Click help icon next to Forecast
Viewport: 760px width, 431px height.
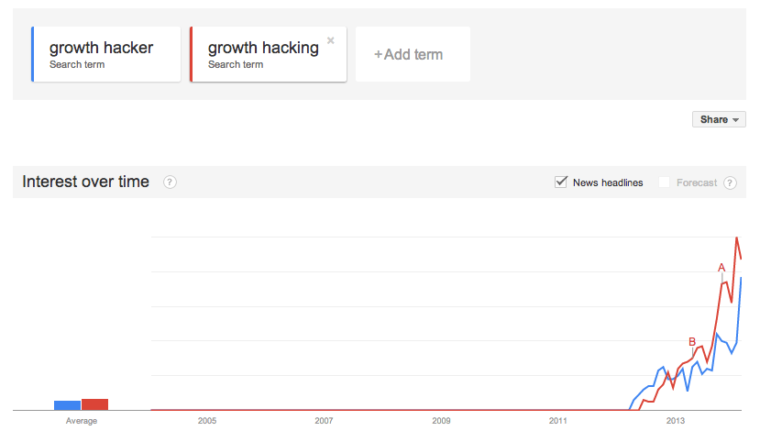pyautogui.click(x=730, y=183)
